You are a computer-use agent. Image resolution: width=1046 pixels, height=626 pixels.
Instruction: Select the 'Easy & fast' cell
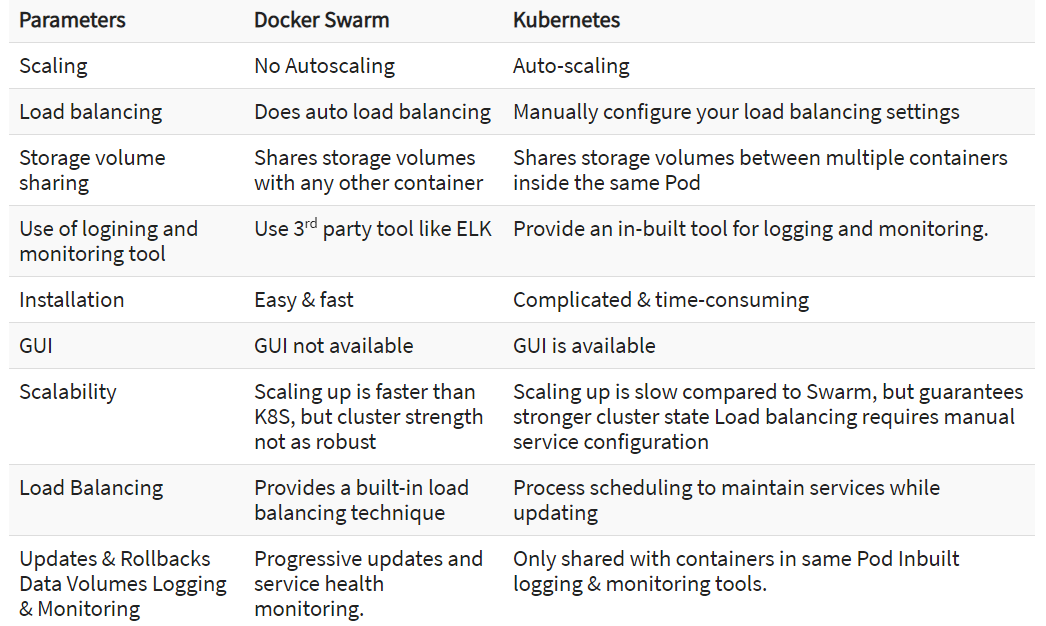304,300
